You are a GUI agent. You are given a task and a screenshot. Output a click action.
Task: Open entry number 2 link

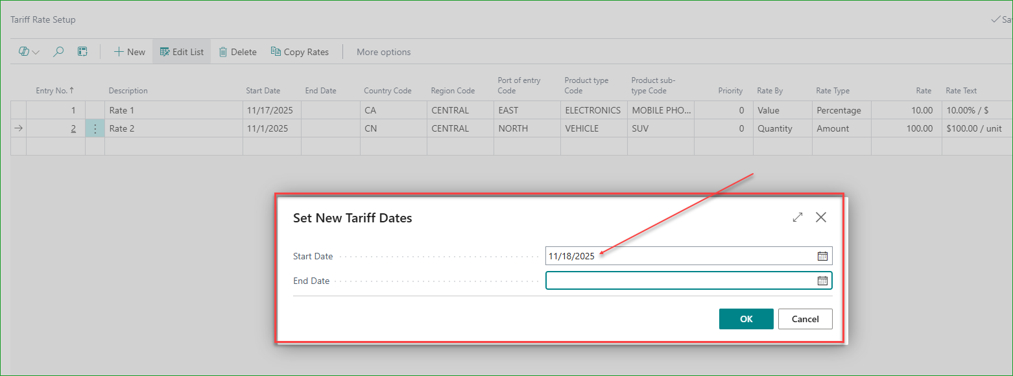tap(74, 129)
